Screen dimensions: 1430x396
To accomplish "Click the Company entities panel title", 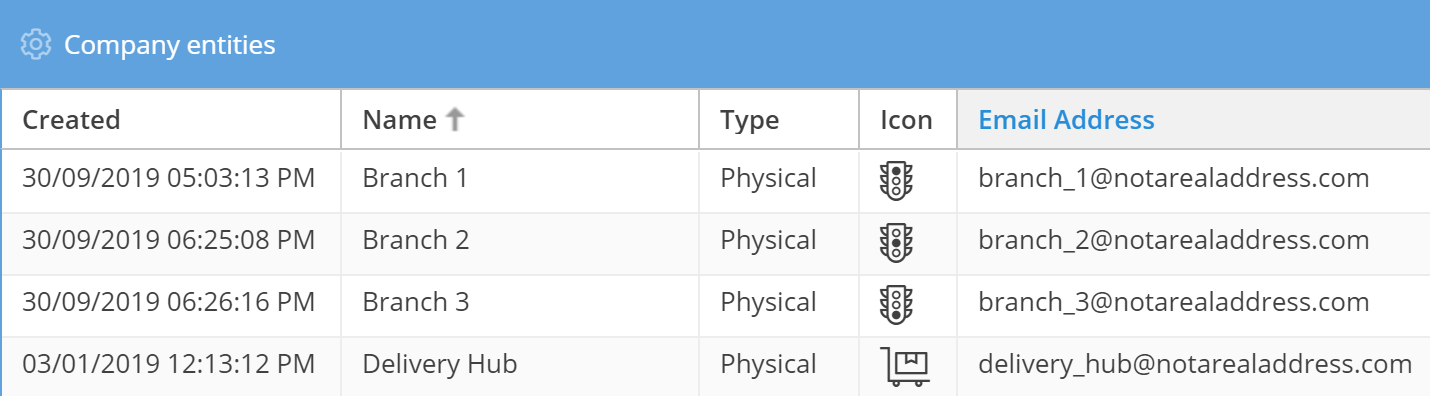I will 169,45.
